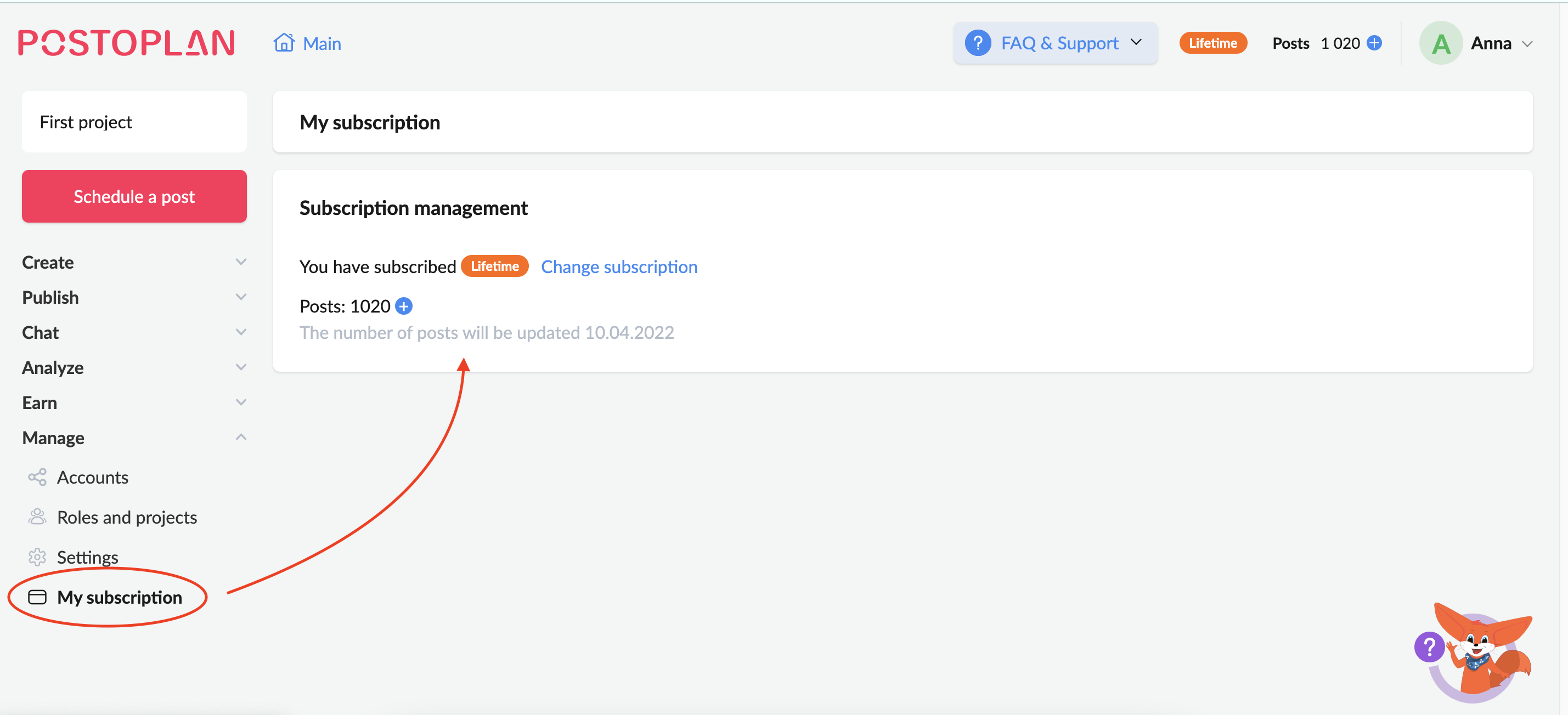Expand the Chat menu section

[134, 333]
